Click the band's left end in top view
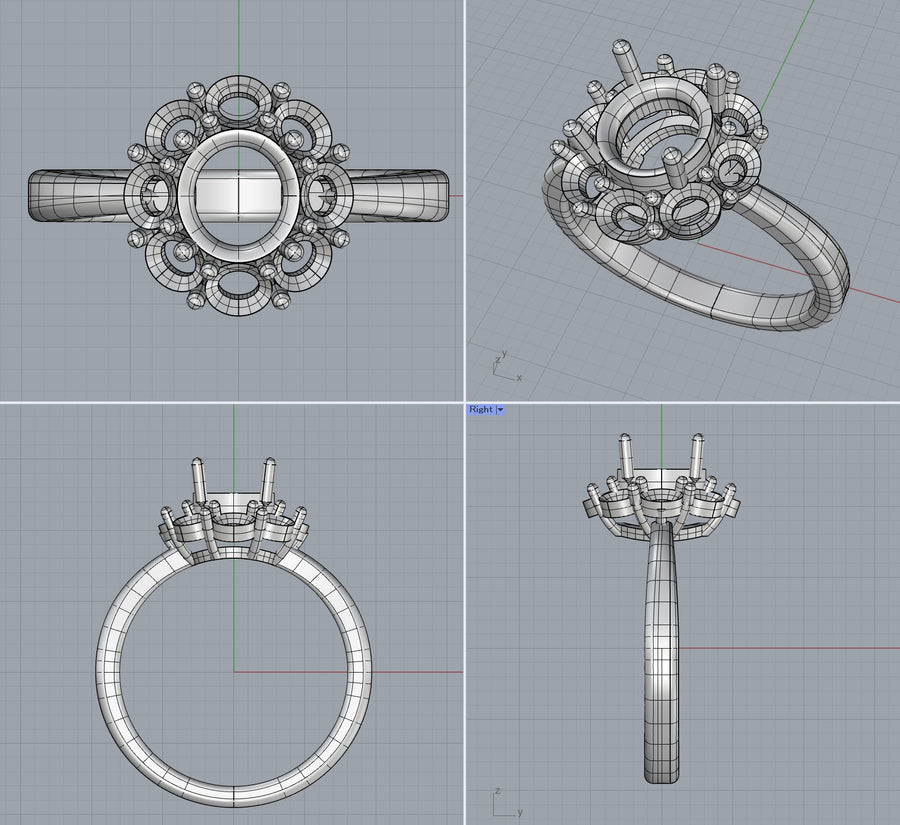Screen dimensions: 900x825 40,194
